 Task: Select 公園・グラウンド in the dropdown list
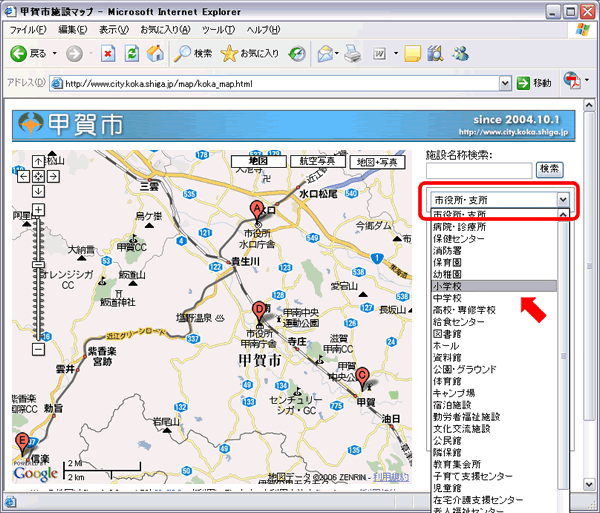click(x=494, y=369)
